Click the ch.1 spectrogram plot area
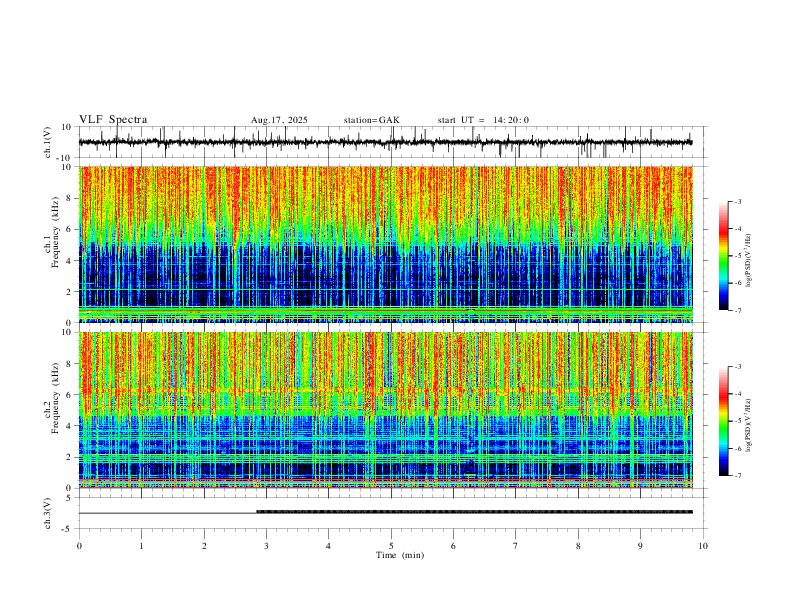Screen dimensions: 792x612 [385, 244]
